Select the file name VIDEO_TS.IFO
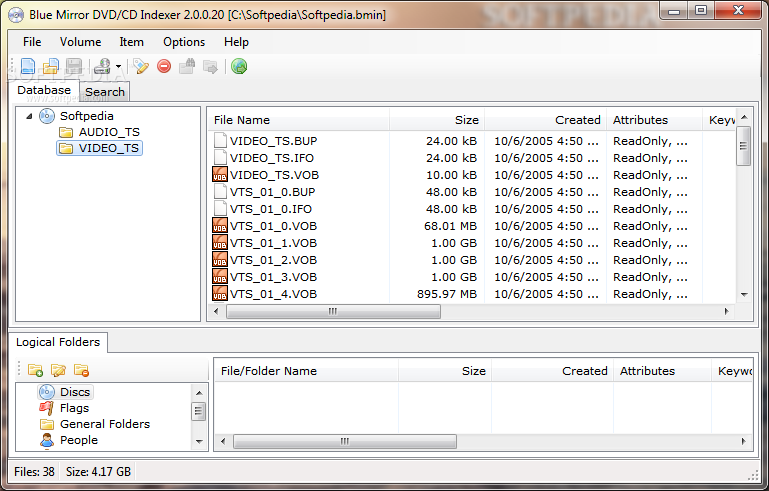This screenshot has height=491, width=769. (272, 158)
